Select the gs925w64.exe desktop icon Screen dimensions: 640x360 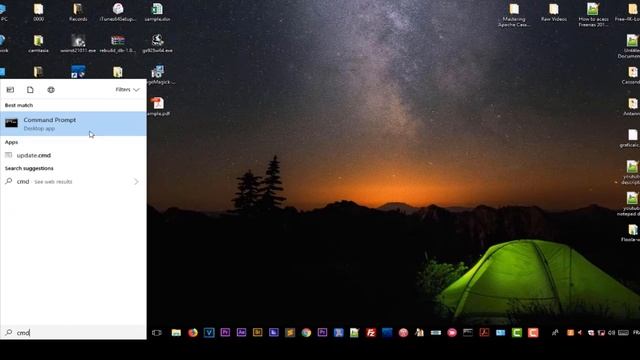(158, 44)
